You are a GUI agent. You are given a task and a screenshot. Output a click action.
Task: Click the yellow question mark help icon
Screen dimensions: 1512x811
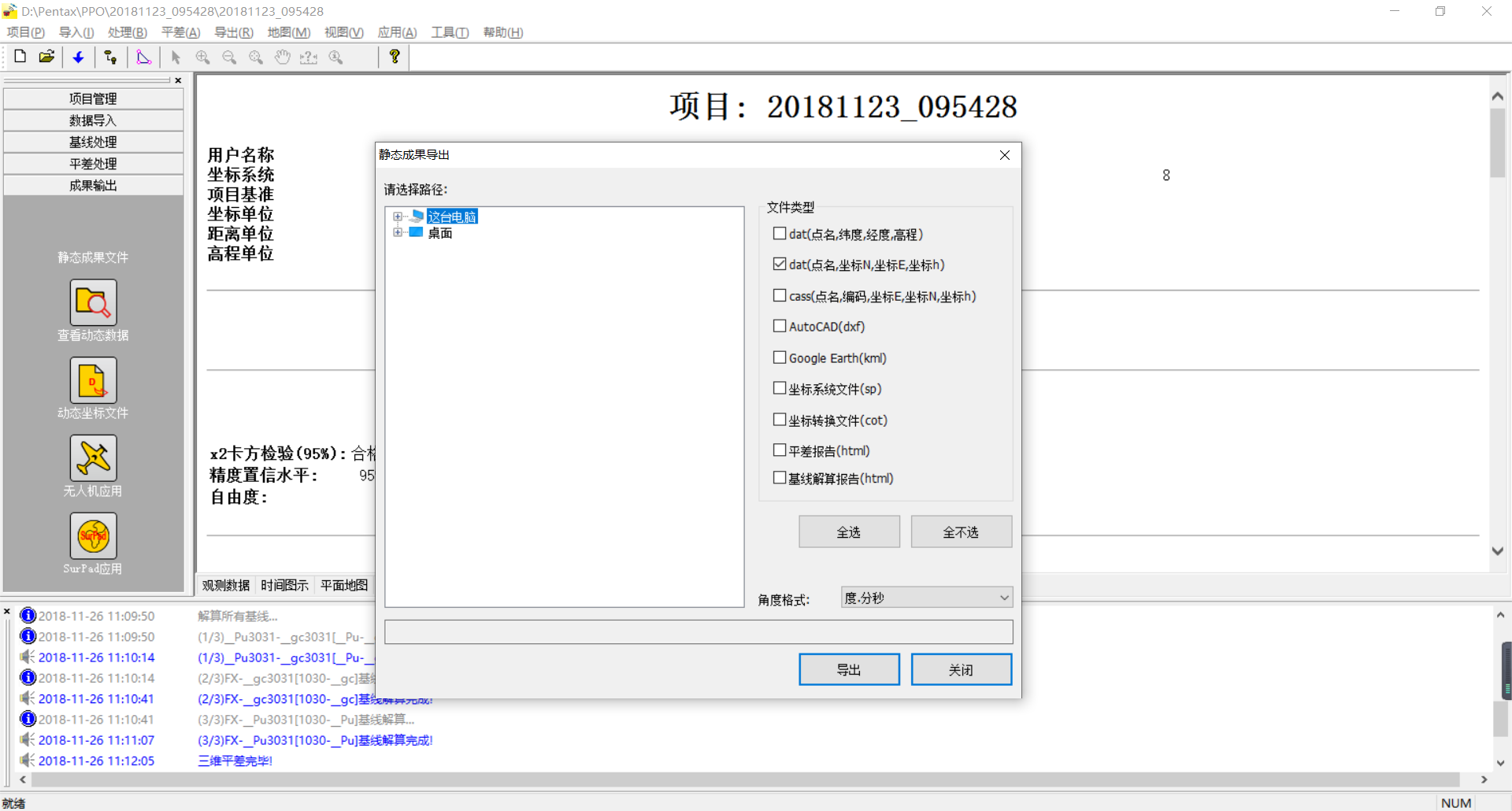(395, 57)
